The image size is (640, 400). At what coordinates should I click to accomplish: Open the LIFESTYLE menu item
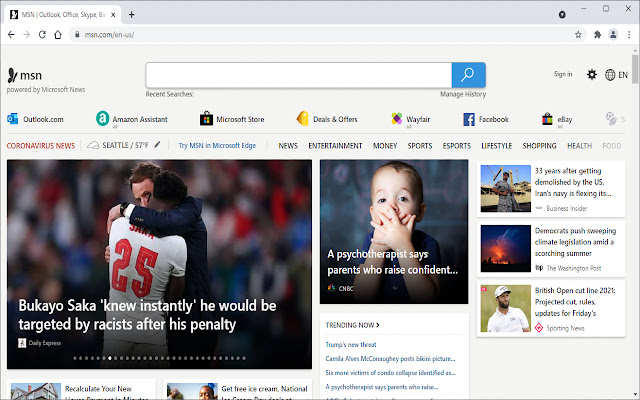click(496, 146)
